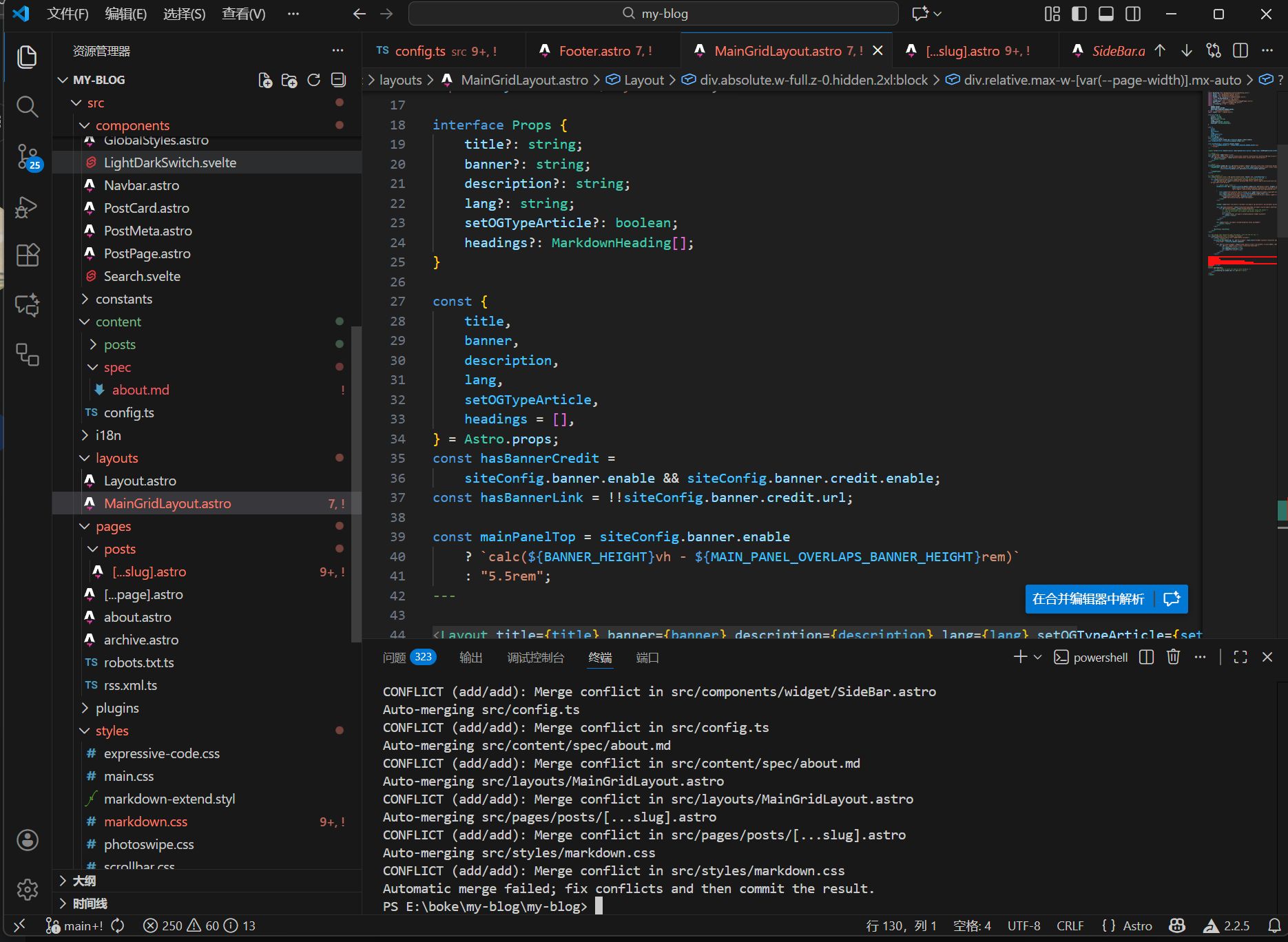This screenshot has width=1288, height=942.
Task: Refresh the explorer file tree
Action: click(x=314, y=81)
